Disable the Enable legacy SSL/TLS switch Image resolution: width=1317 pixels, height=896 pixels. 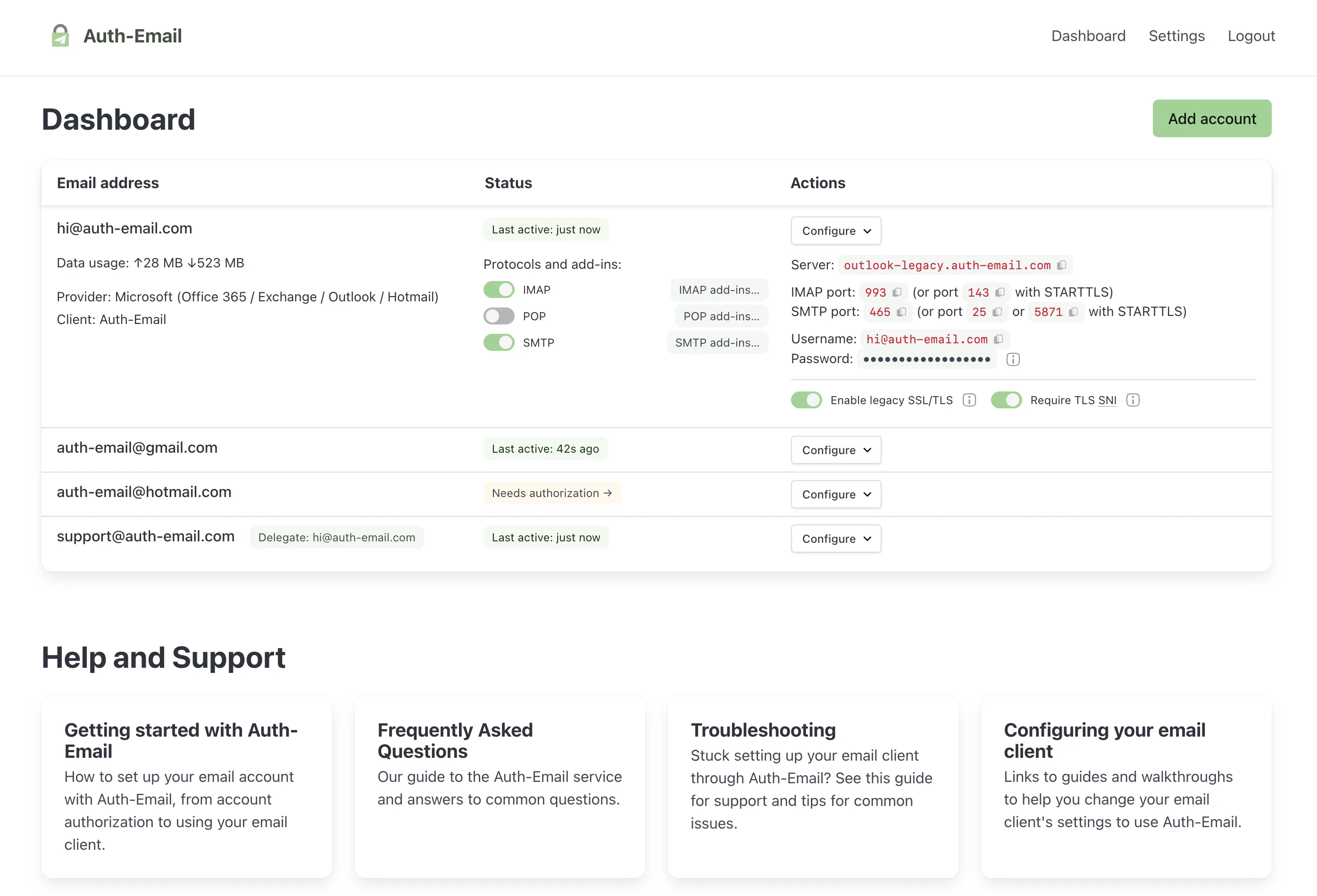click(x=807, y=400)
